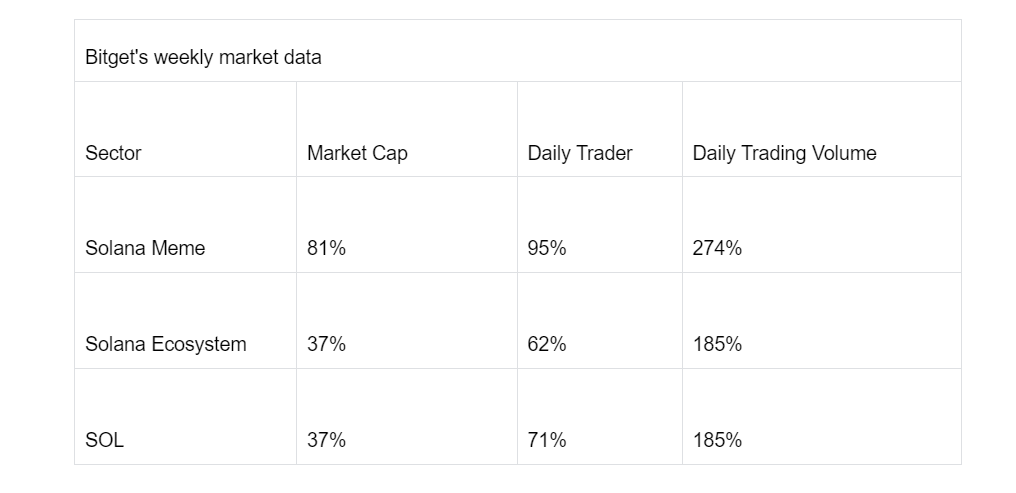Click the SOL row label
The width and height of the screenshot is (1016, 493).
[104, 440]
